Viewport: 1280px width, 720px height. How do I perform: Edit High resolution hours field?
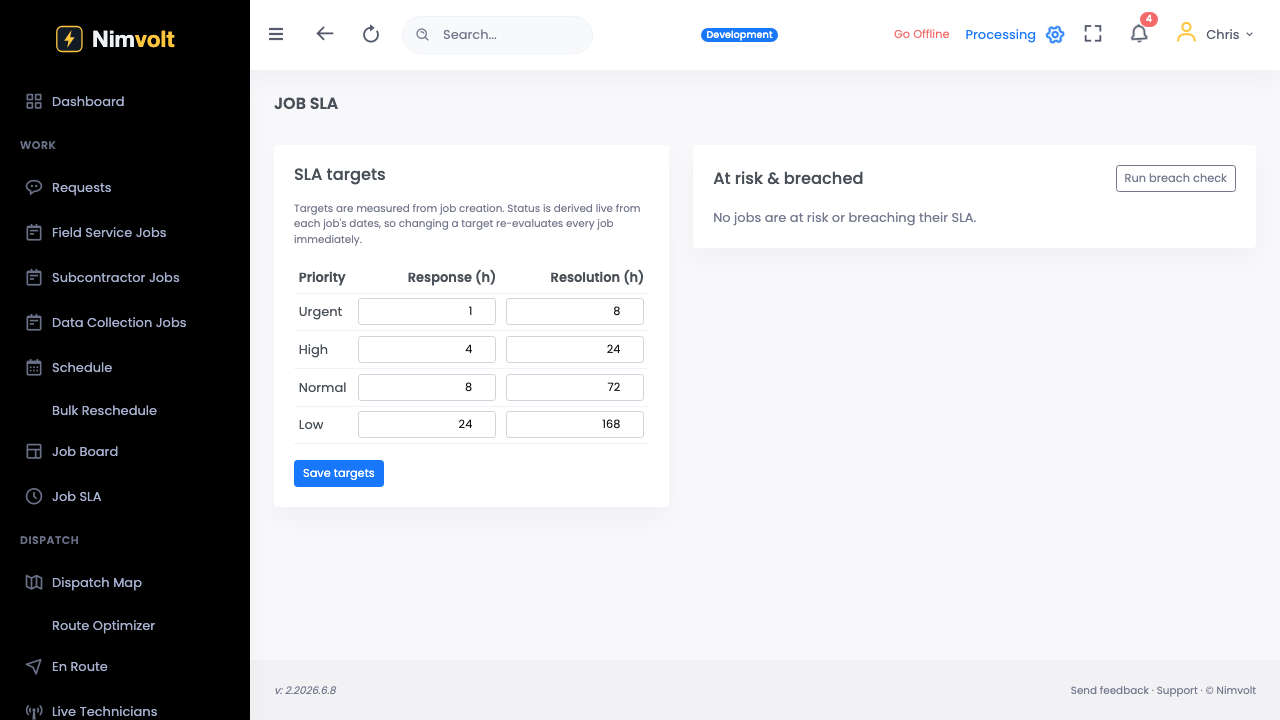[575, 349]
